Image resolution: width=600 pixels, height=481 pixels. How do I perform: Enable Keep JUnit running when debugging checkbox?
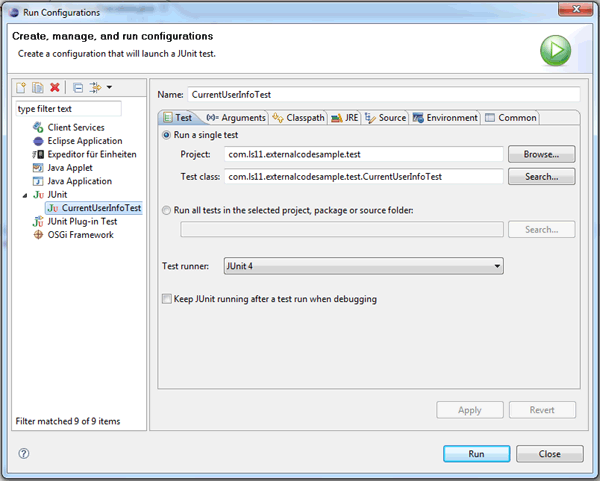pos(167,299)
